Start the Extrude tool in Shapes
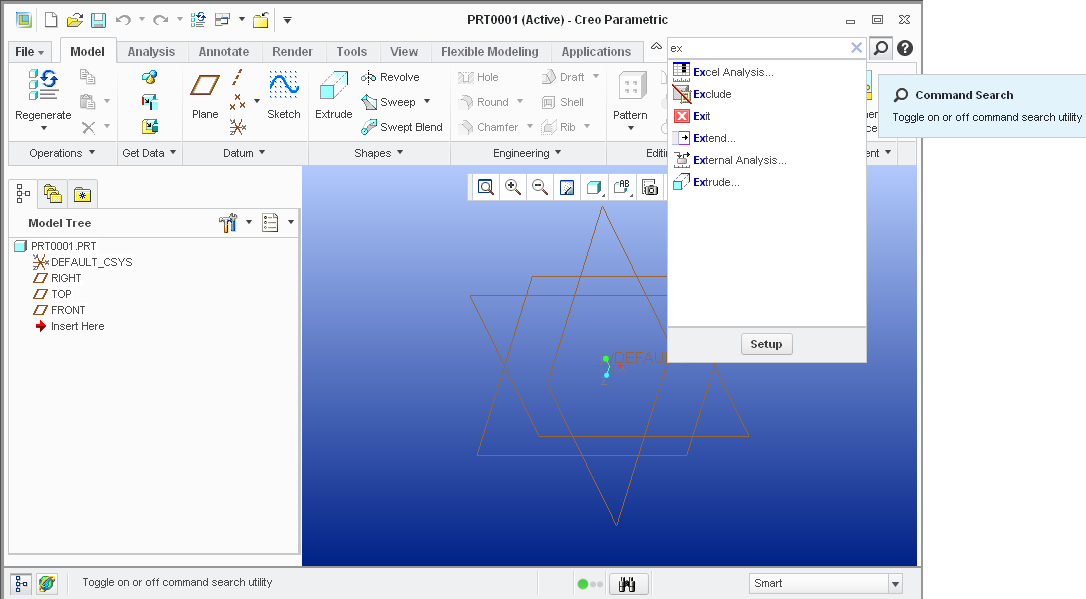The width and height of the screenshot is (1086, 599). click(x=334, y=95)
